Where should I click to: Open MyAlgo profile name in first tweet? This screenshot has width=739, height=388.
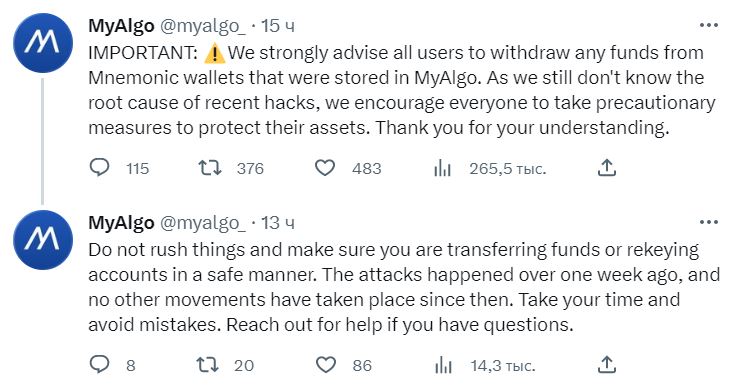pos(121,25)
